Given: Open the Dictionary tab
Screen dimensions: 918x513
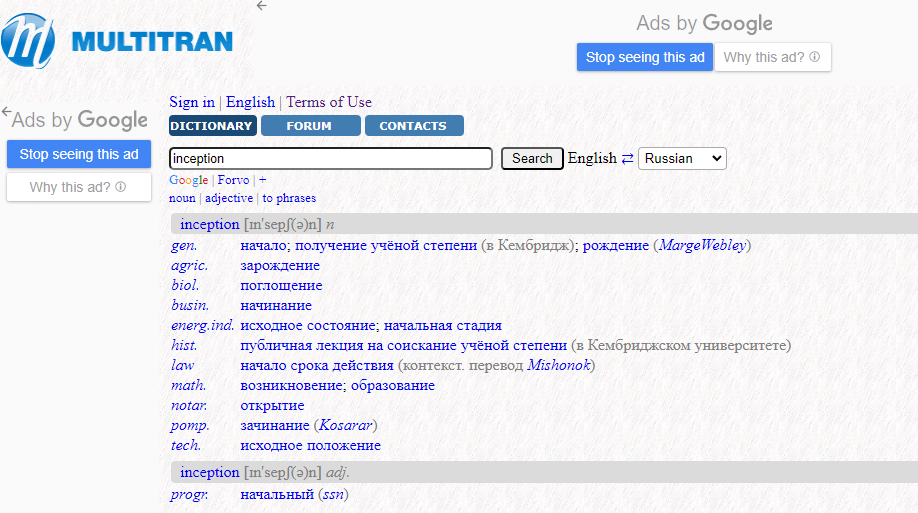Looking at the screenshot, I should point(211,126).
